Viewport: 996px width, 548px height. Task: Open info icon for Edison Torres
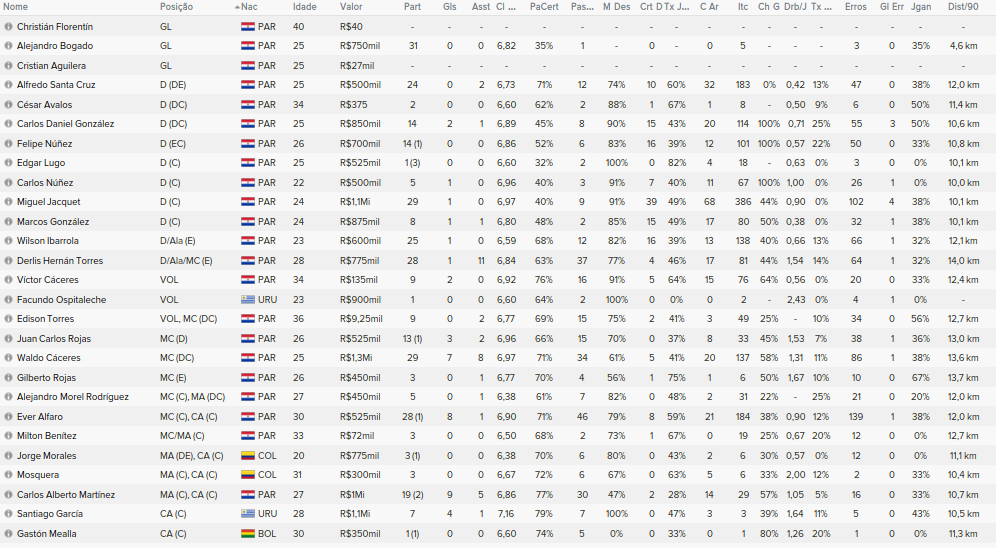click(x=8, y=319)
